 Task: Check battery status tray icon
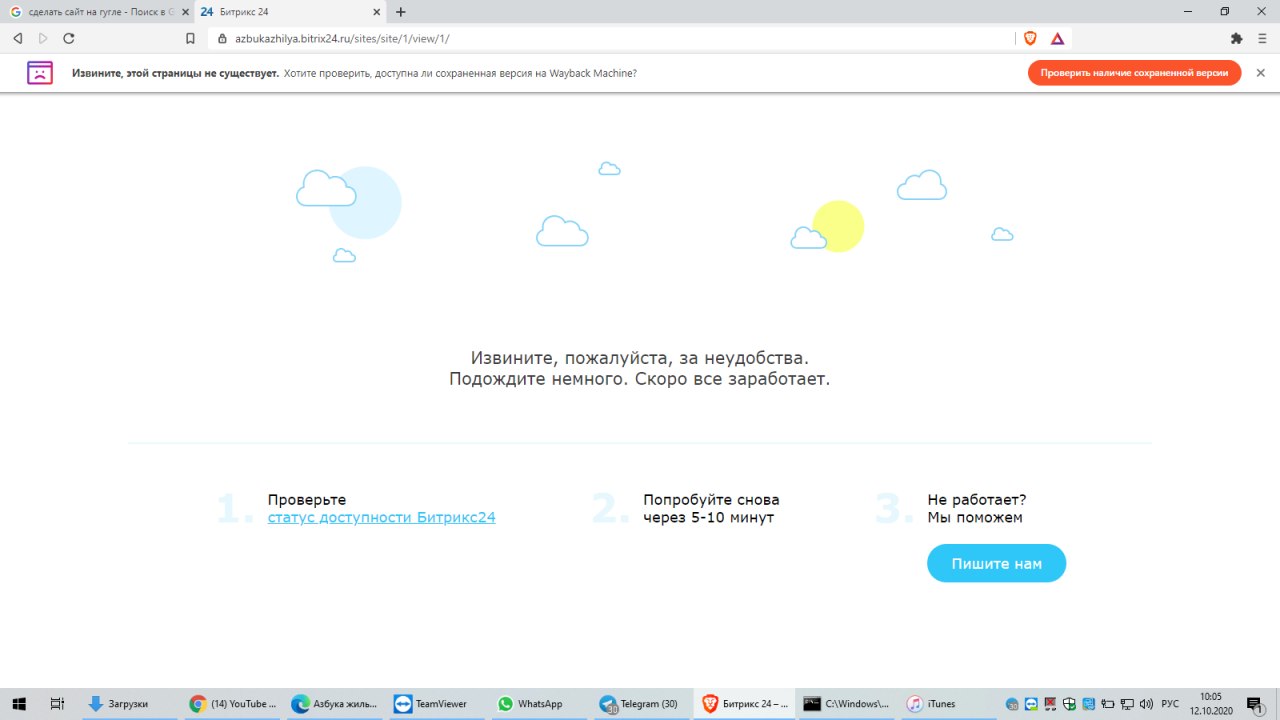[1107, 704]
